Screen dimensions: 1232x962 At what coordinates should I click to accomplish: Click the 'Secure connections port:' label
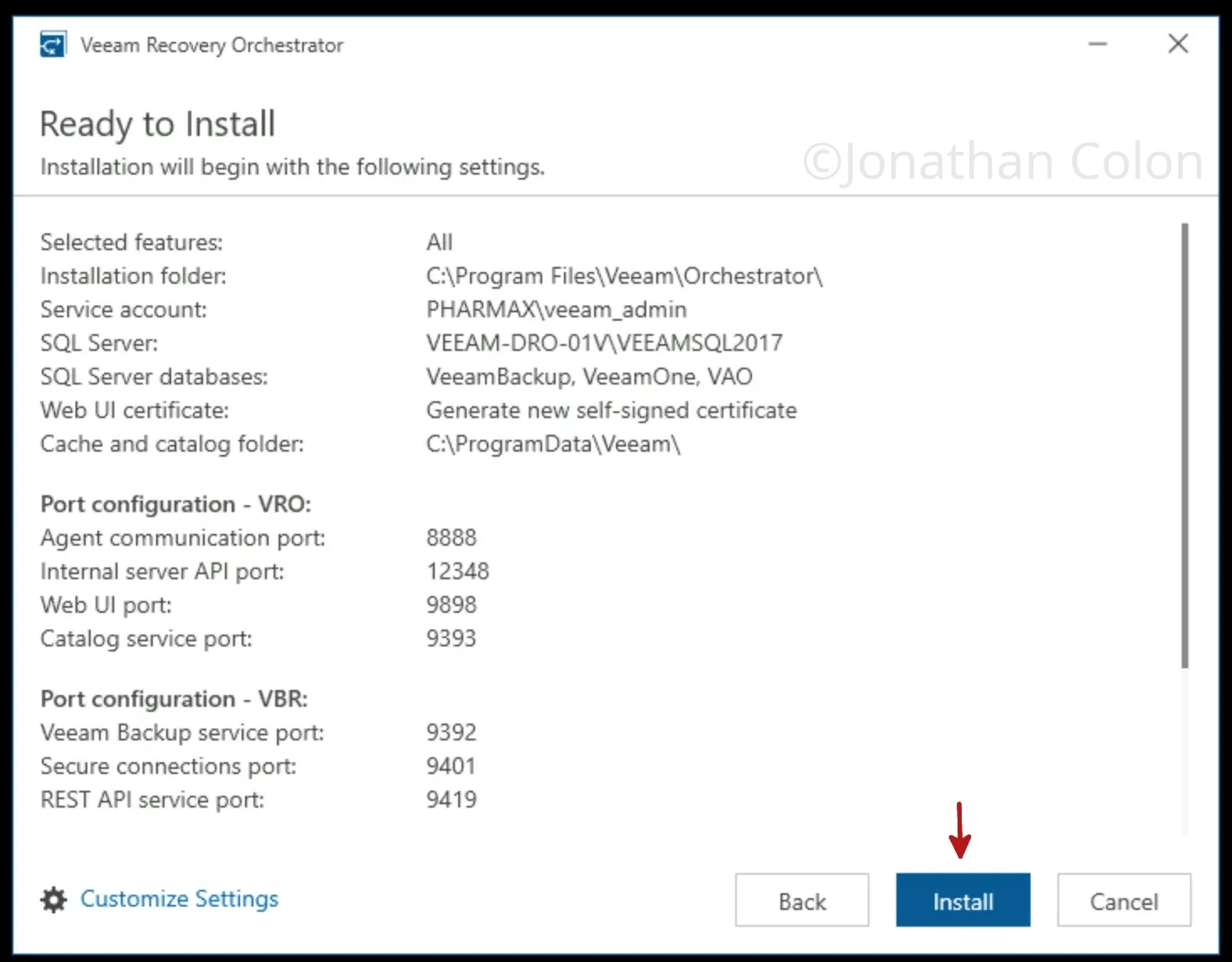tap(169, 766)
